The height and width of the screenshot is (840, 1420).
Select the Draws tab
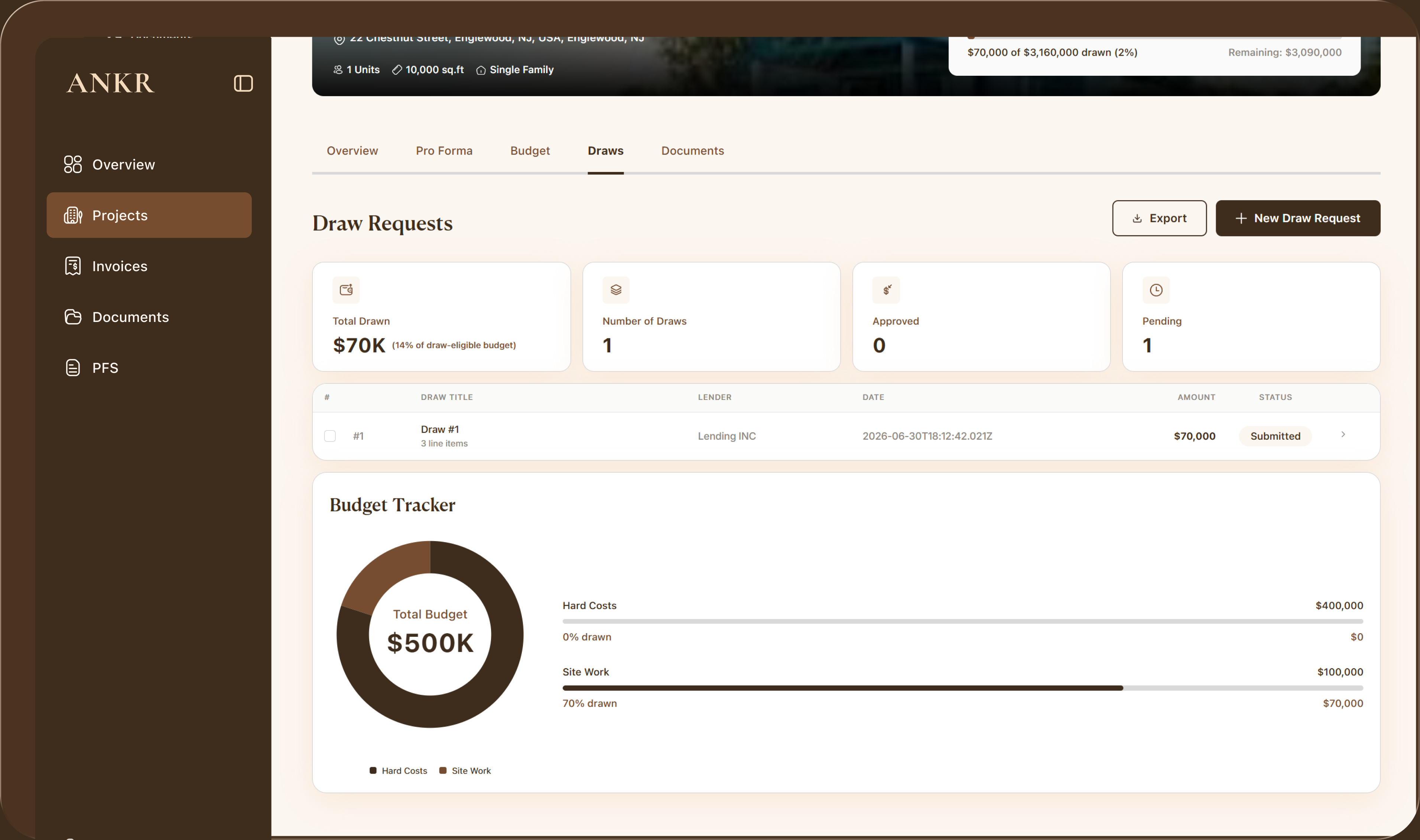click(x=605, y=150)
